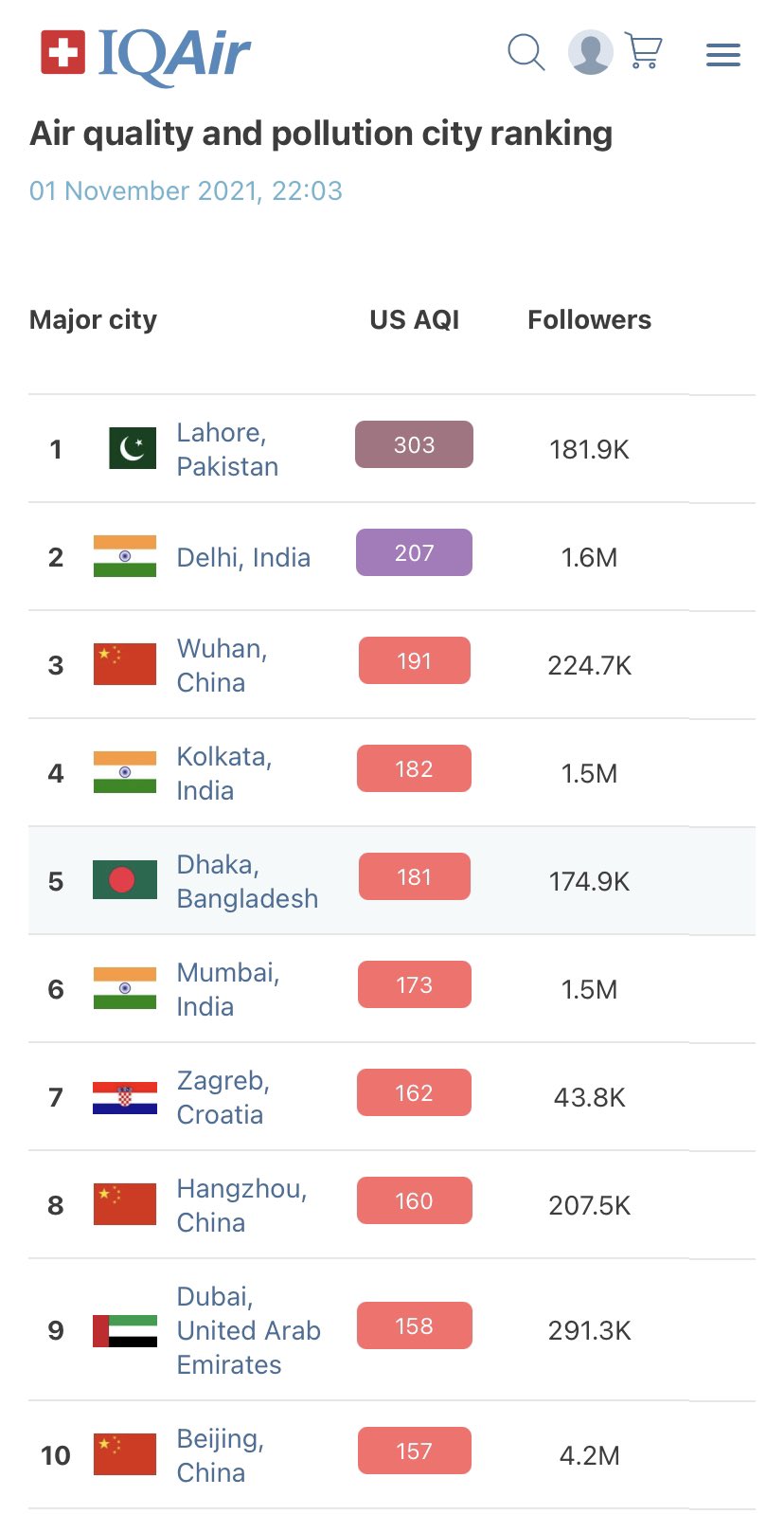Click the 303 AQI badge for Lahore
The image size is (784, 1514).
coord(414,444)
